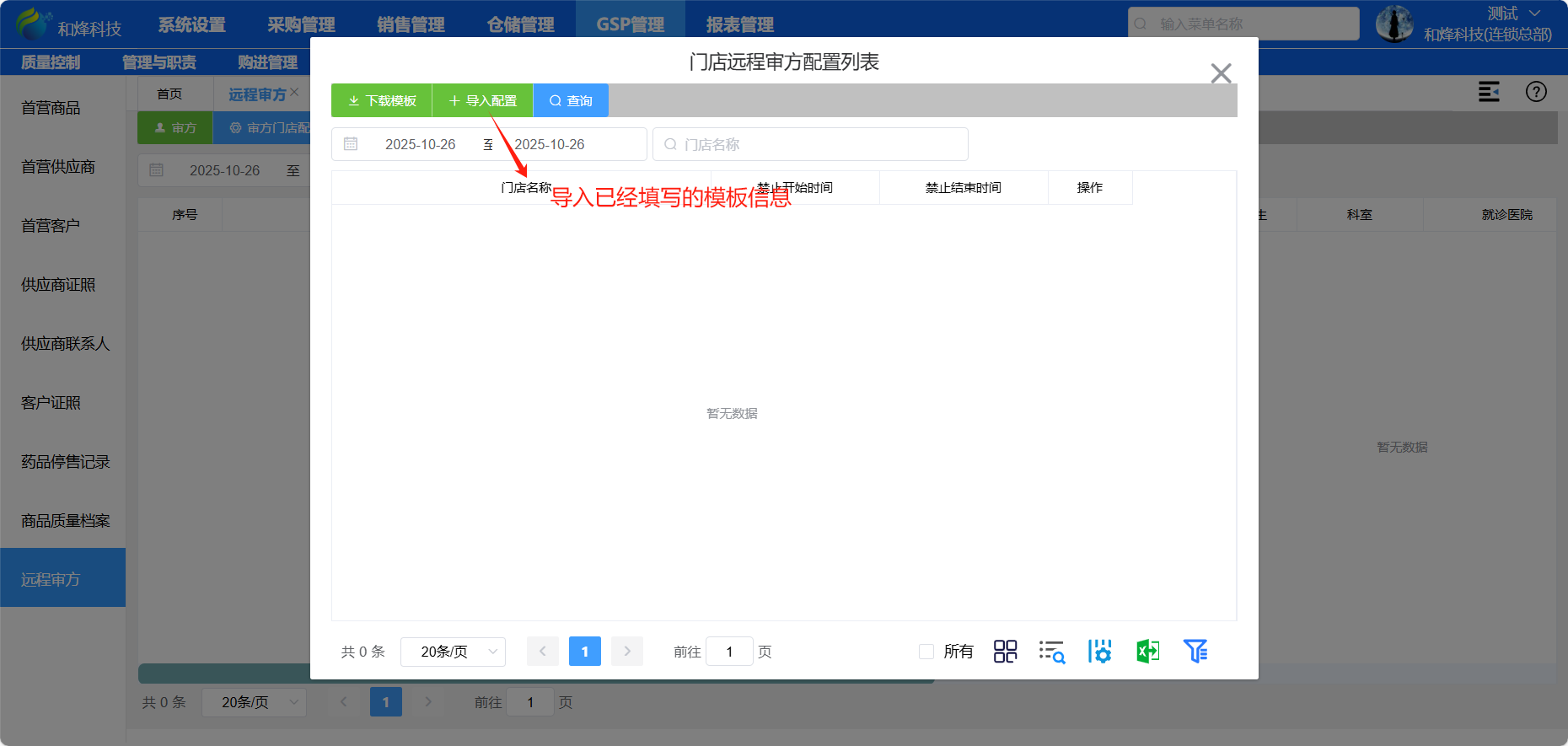Export table with the Excel icon
1568x746 pixels.
pyautogui.click(x=1147, y=651)
